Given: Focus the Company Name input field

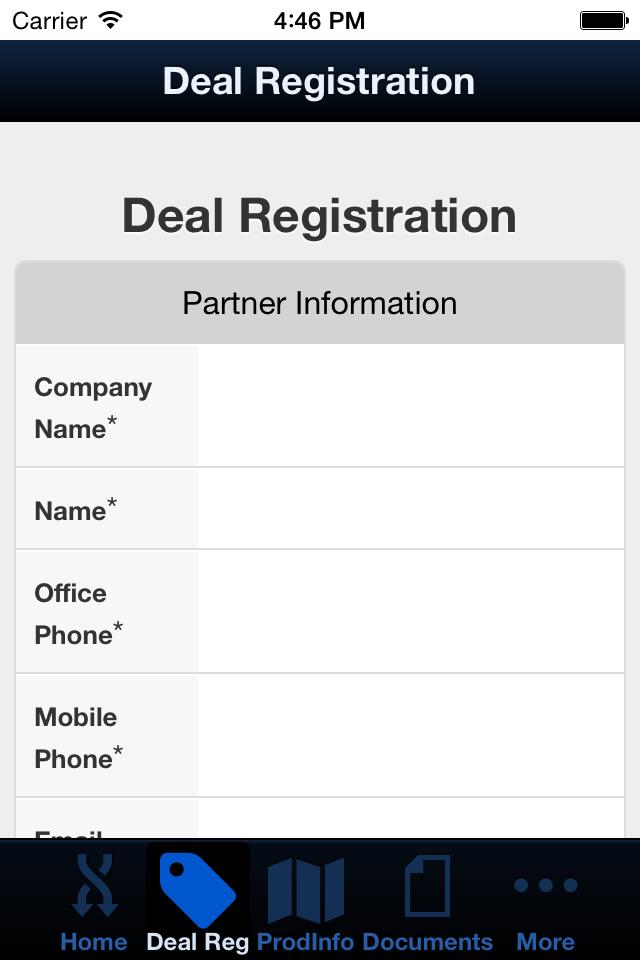Looking at the screenshot, I should point(410,407).
